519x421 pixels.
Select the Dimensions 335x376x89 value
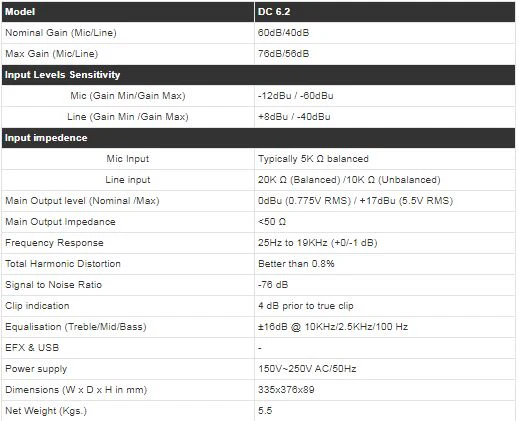286,390
